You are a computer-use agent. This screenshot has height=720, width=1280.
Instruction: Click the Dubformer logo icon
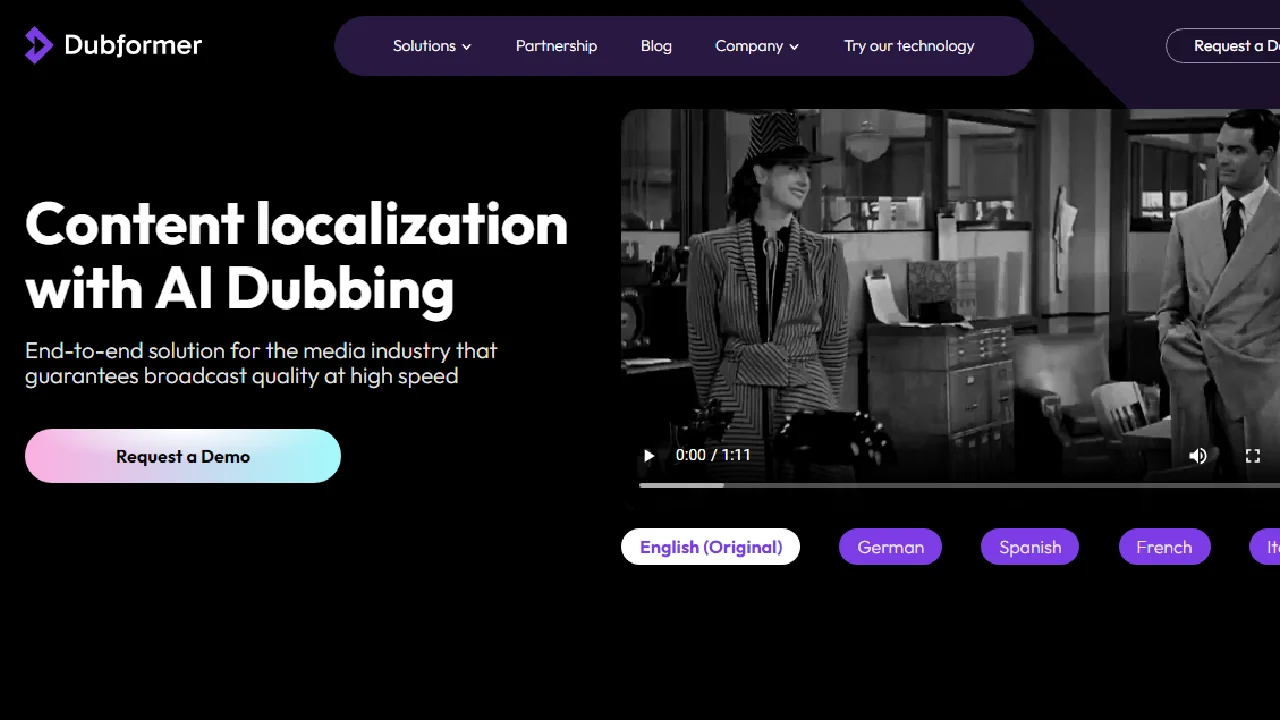coord(38,45)
